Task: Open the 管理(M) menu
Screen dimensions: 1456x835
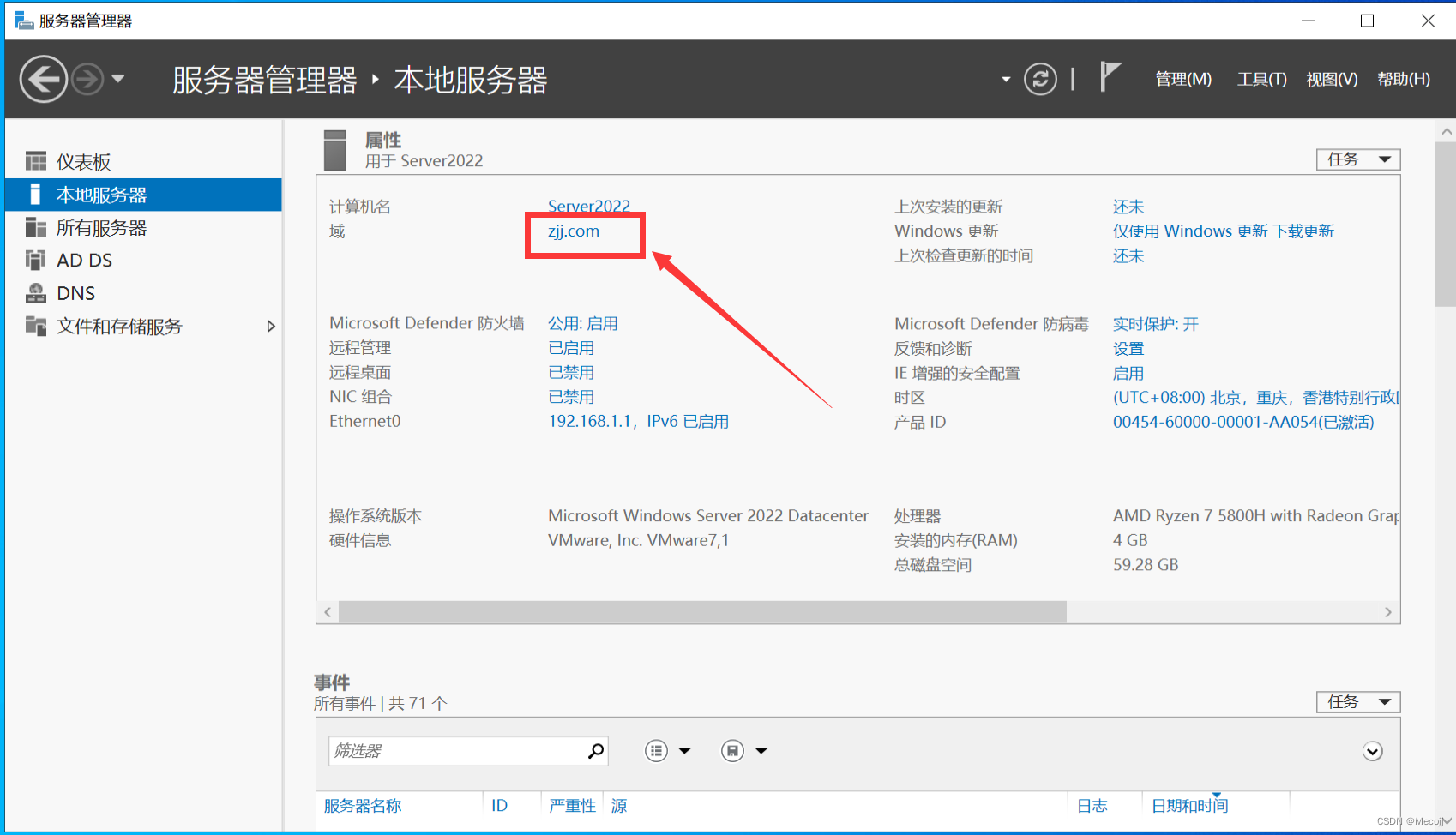Action: [1183, 80]
